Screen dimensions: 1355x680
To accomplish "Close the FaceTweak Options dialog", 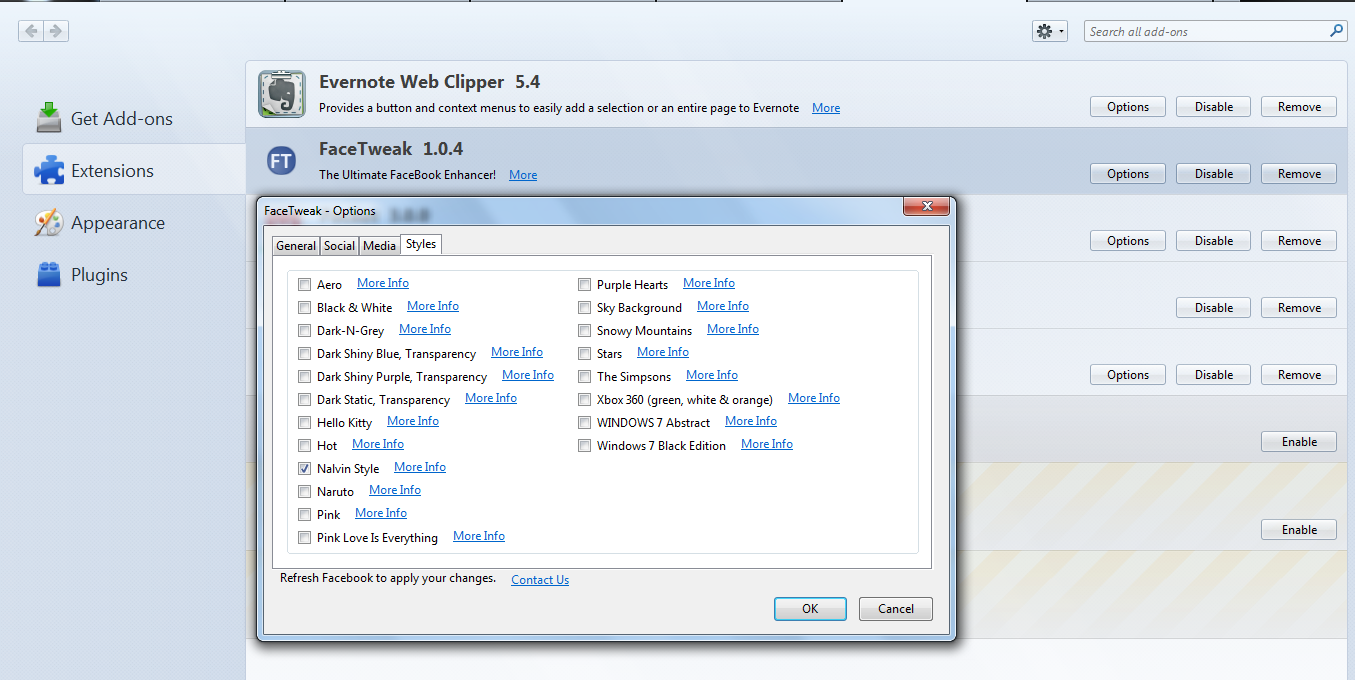I will click(926, 206).
